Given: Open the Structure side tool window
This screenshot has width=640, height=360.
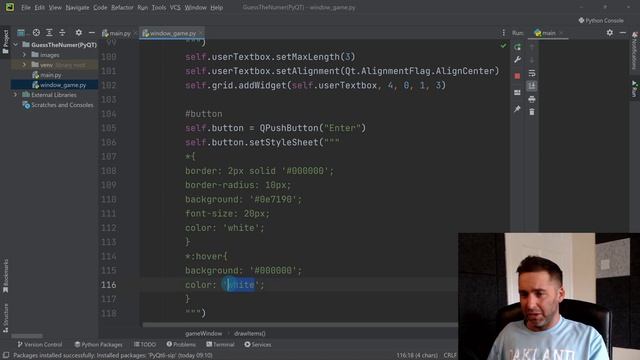Looking at the screenshot, I should click(5, 317).
